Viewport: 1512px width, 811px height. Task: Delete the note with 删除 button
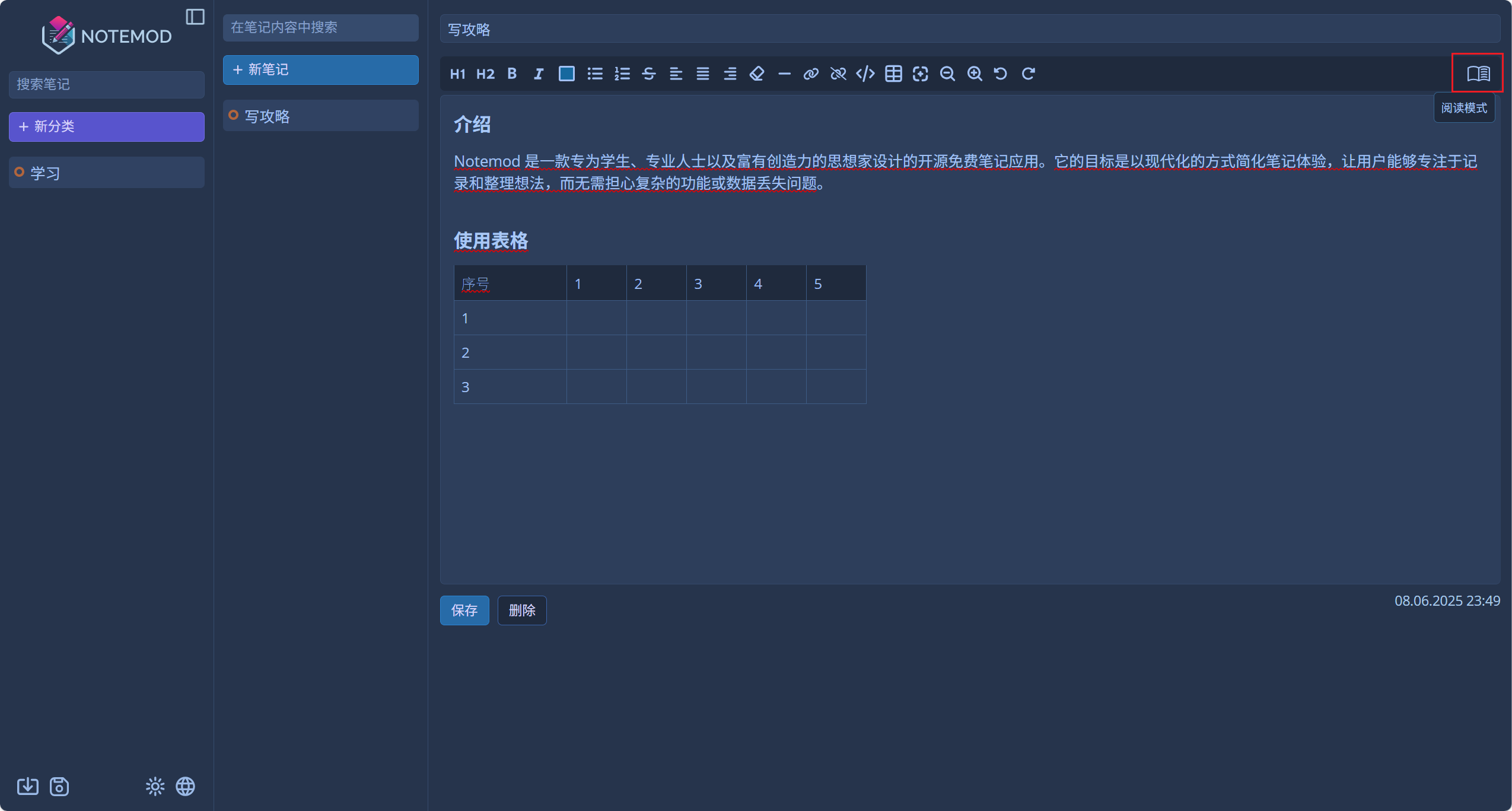[522, 610]
